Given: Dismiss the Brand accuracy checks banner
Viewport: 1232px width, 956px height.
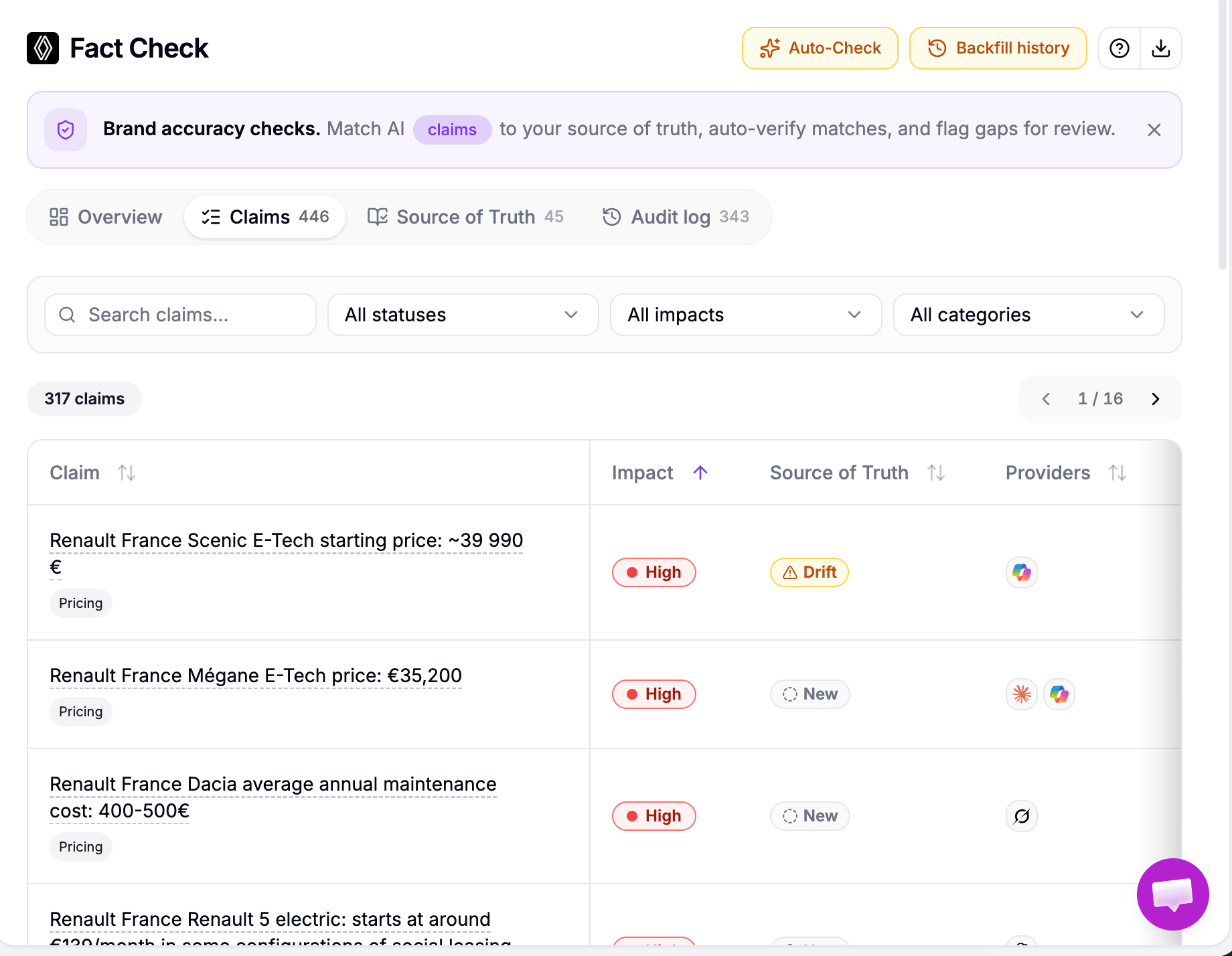Looking at the screenshot, I should click(1154, 130).
